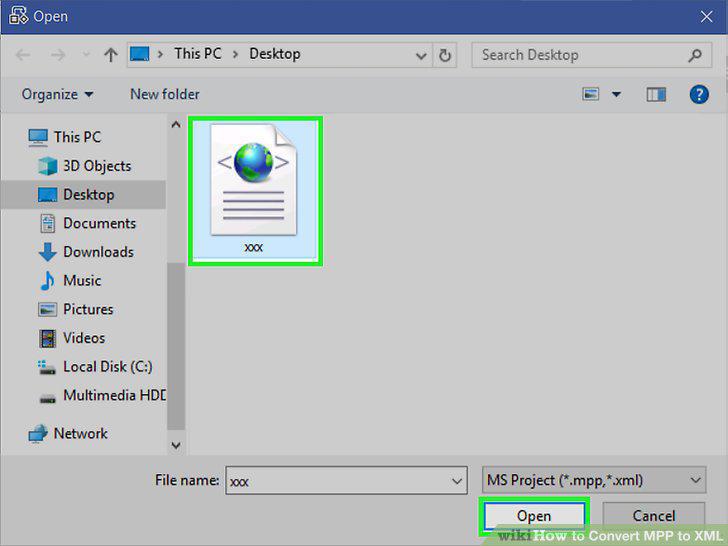Select Multimedia HDD drive in sidebar
The width and height of the screenshot is (728, 546).
point(102,396)
